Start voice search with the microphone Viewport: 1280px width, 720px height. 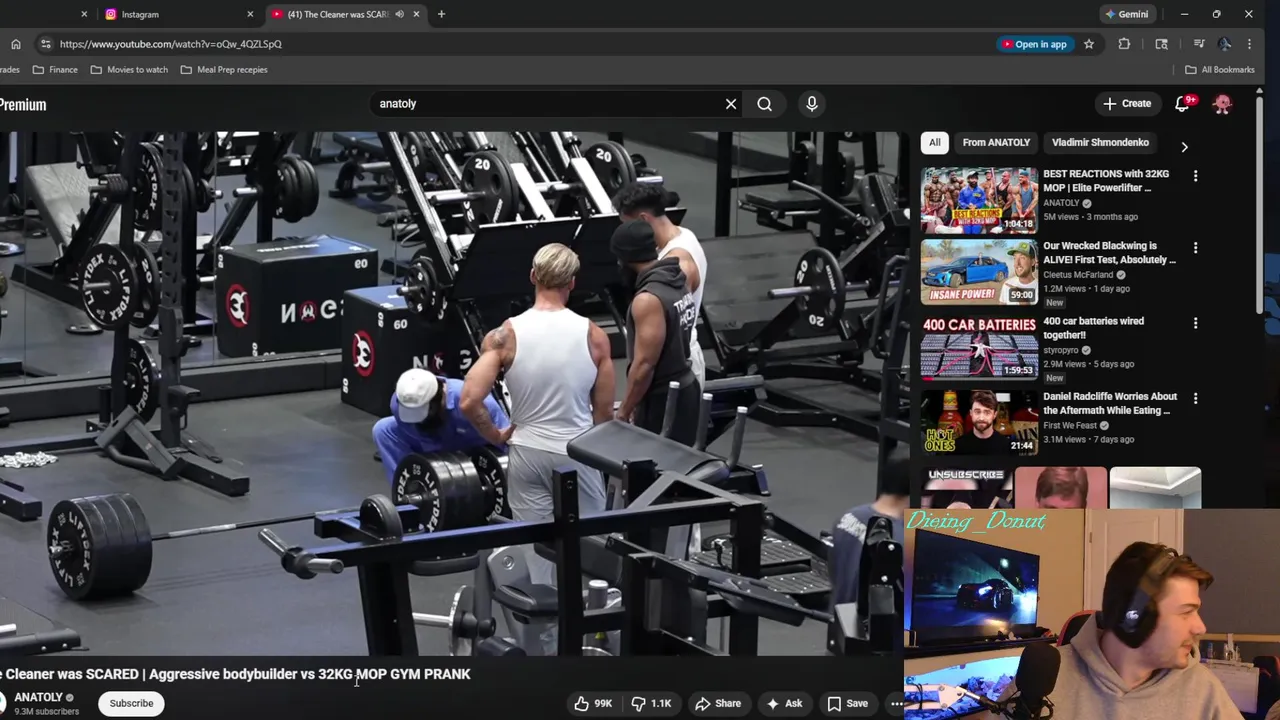tap(812, 104)
